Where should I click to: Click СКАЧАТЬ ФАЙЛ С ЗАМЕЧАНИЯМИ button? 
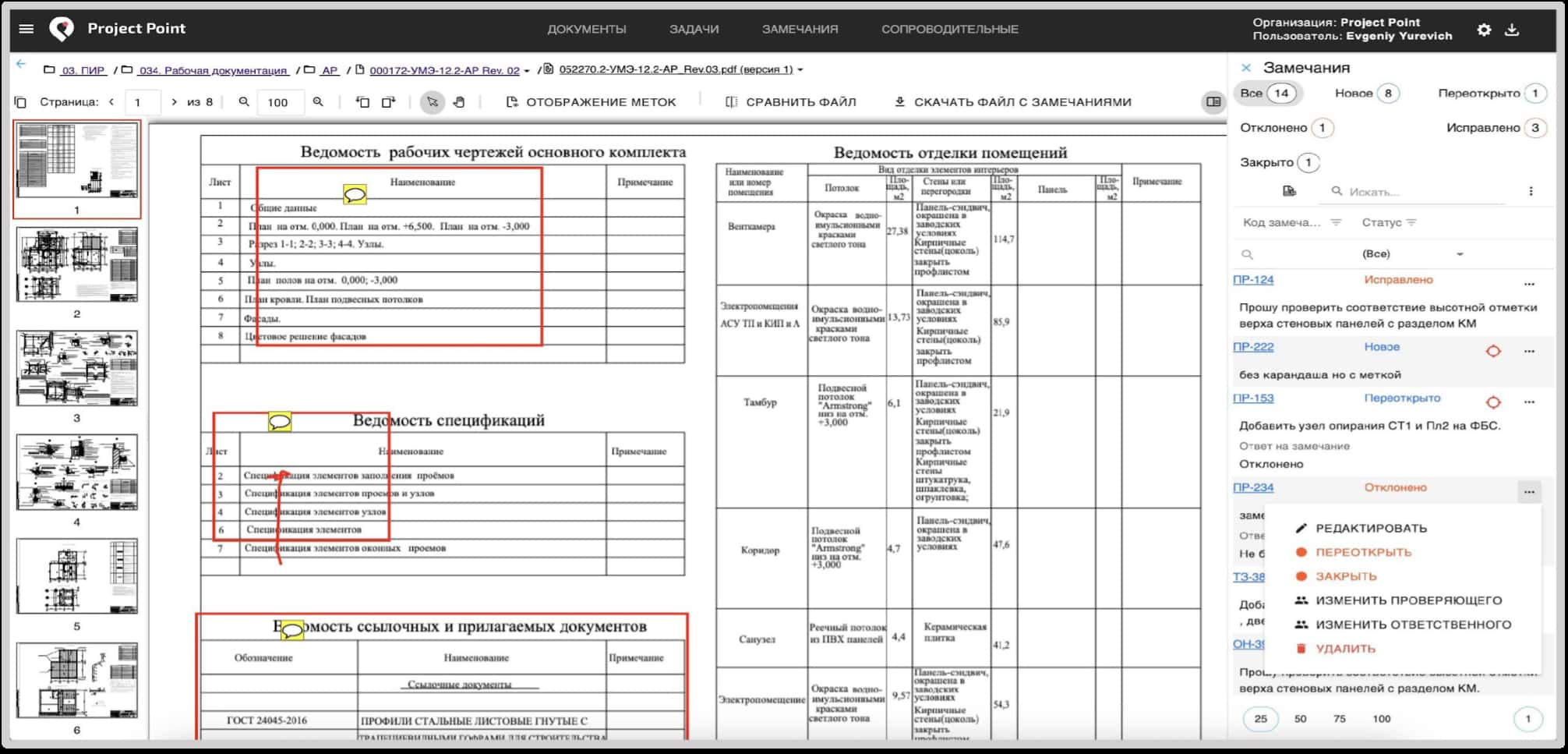pos(1013,102)
